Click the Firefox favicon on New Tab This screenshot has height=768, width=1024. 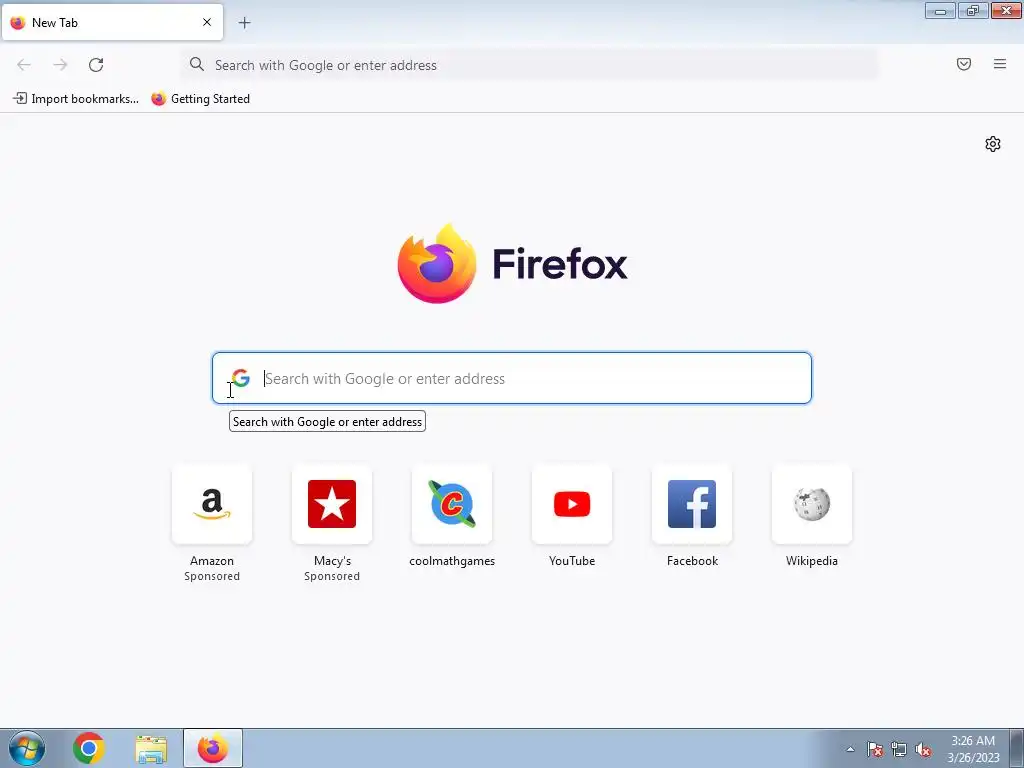(18, 22)
